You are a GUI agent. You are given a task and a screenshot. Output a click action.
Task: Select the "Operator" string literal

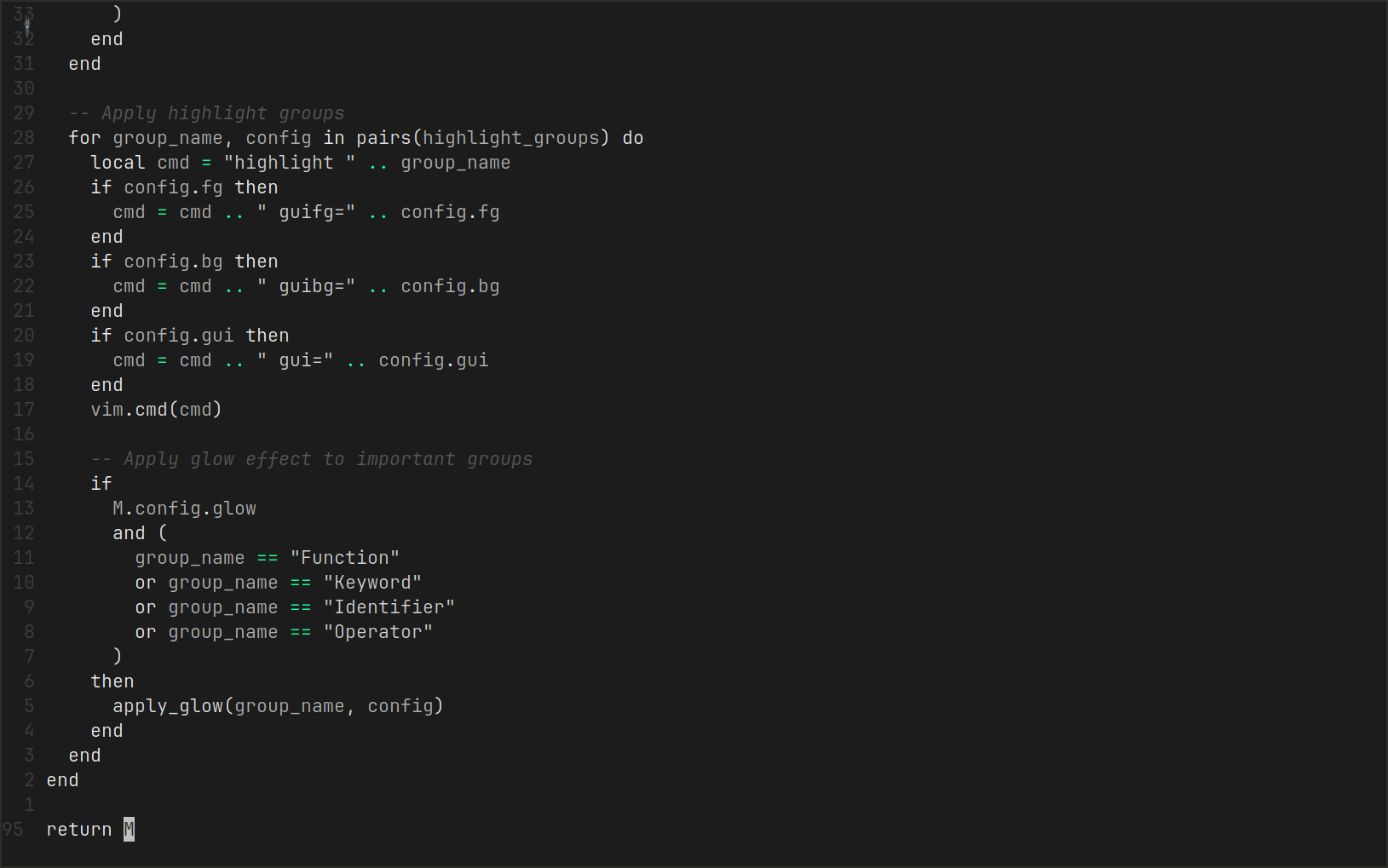377,632
